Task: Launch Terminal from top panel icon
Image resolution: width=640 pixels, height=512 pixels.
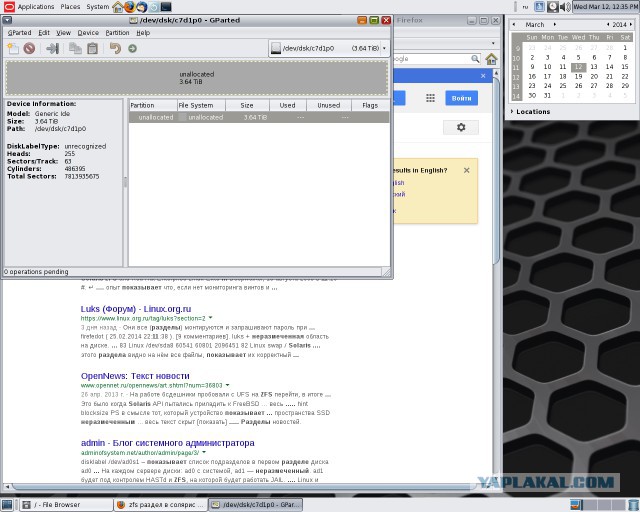Action: [166, 7]
